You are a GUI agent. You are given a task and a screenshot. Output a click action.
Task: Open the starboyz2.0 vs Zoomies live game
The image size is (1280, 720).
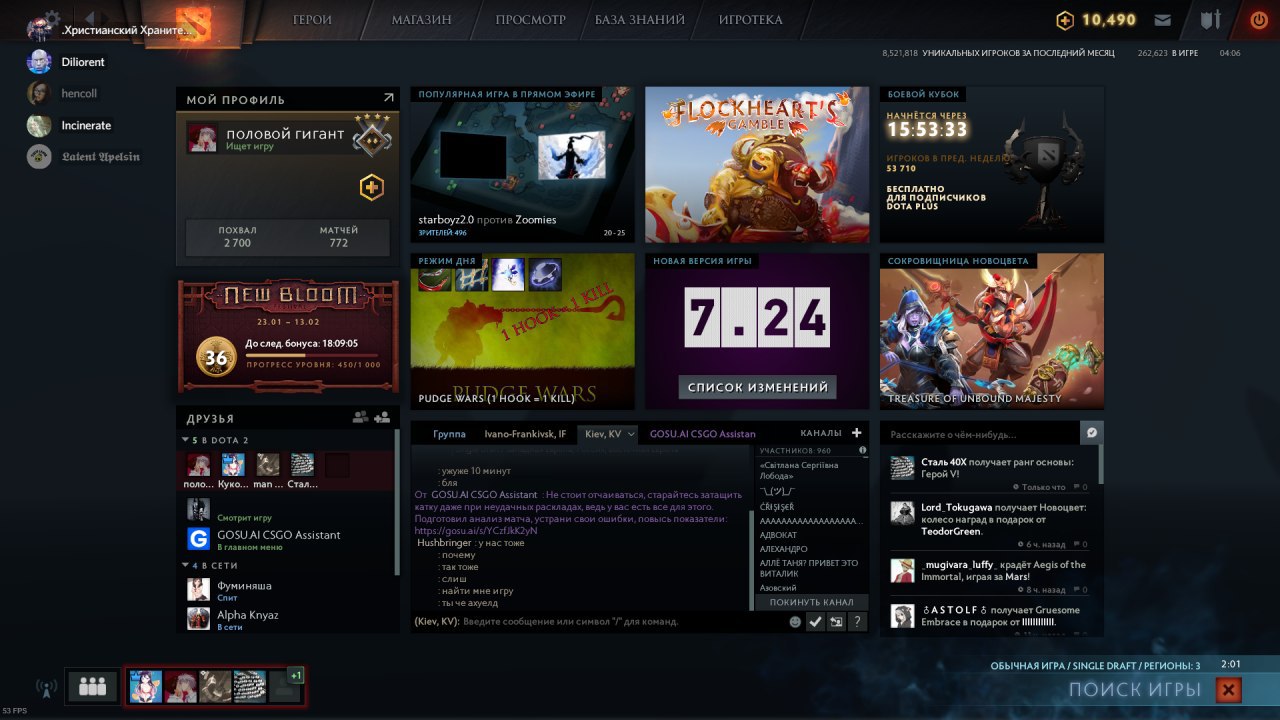(522, 164)
